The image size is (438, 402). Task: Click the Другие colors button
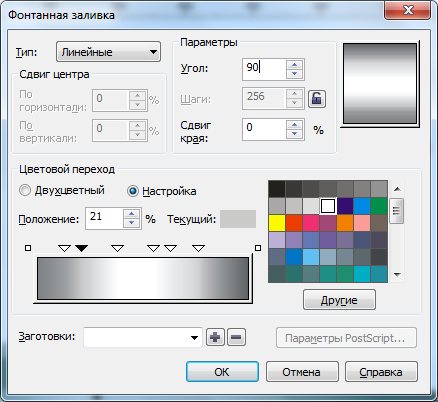(x=339, y=300)
